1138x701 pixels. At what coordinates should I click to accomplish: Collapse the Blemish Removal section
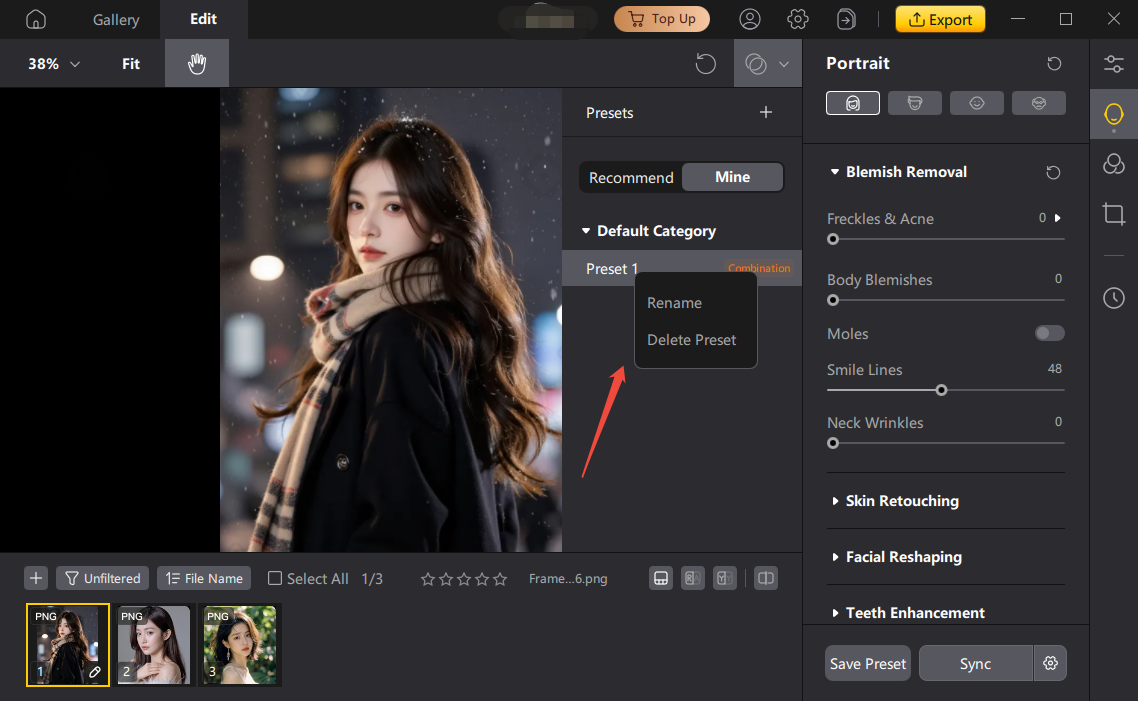click(x=835, y=172)
